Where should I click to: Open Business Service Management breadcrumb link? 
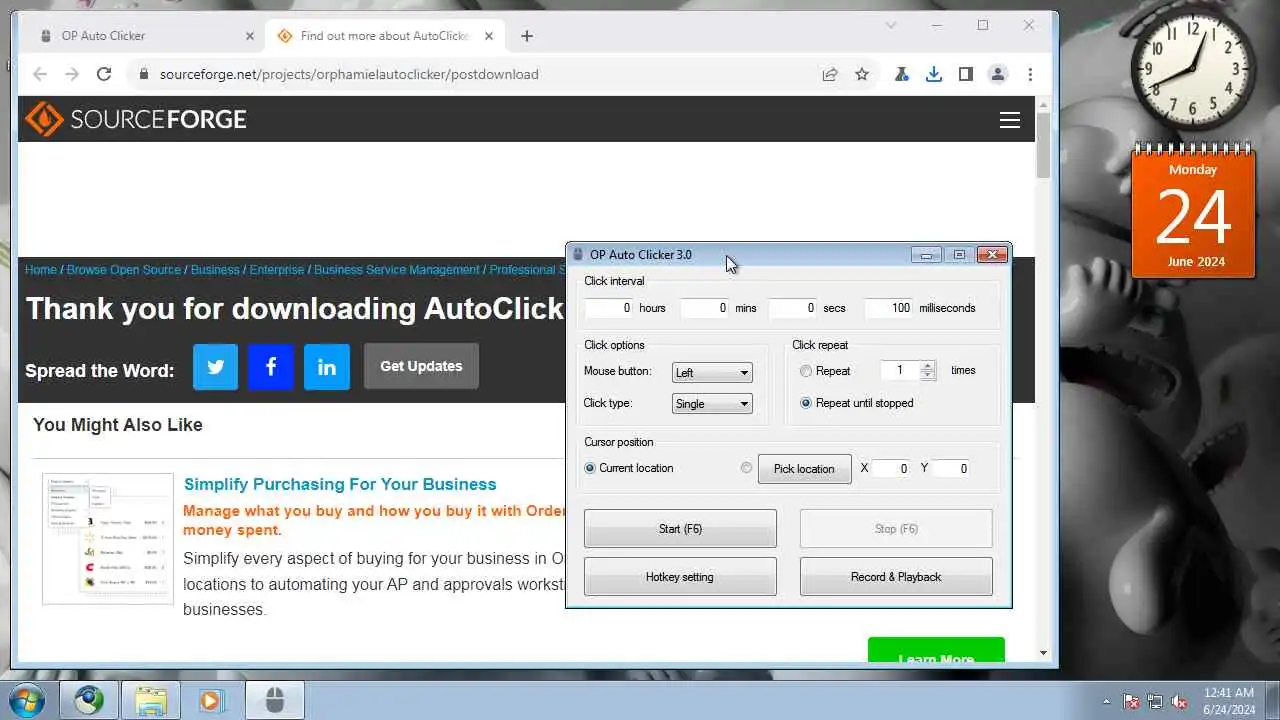(397, 270)
